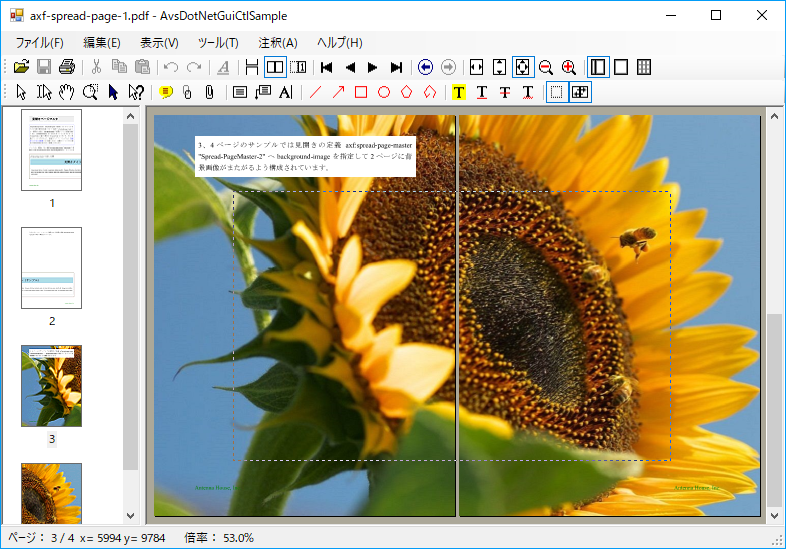Select the red arrow annotation tool
Screen dimensions: 786x549
pyautogui.click(x=338, y=92)
